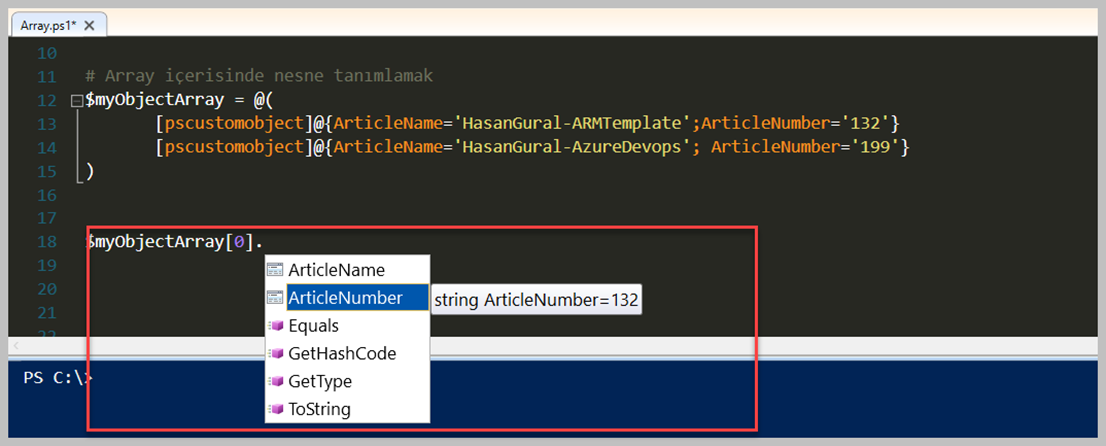Screen dimensions: 1106x446
Task: Click the ArticleName property icon in IntelliSense
Action: pos(275,270)
